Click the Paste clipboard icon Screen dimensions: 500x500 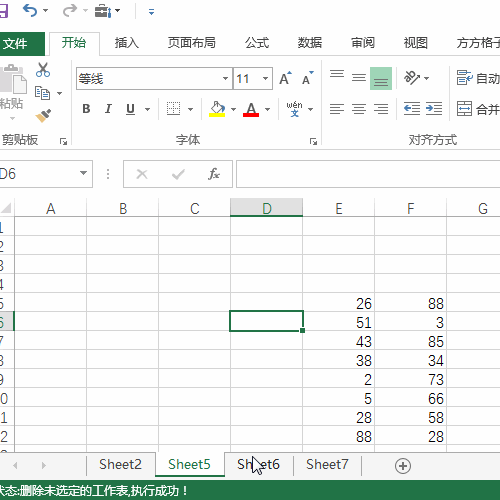(14, 79)
